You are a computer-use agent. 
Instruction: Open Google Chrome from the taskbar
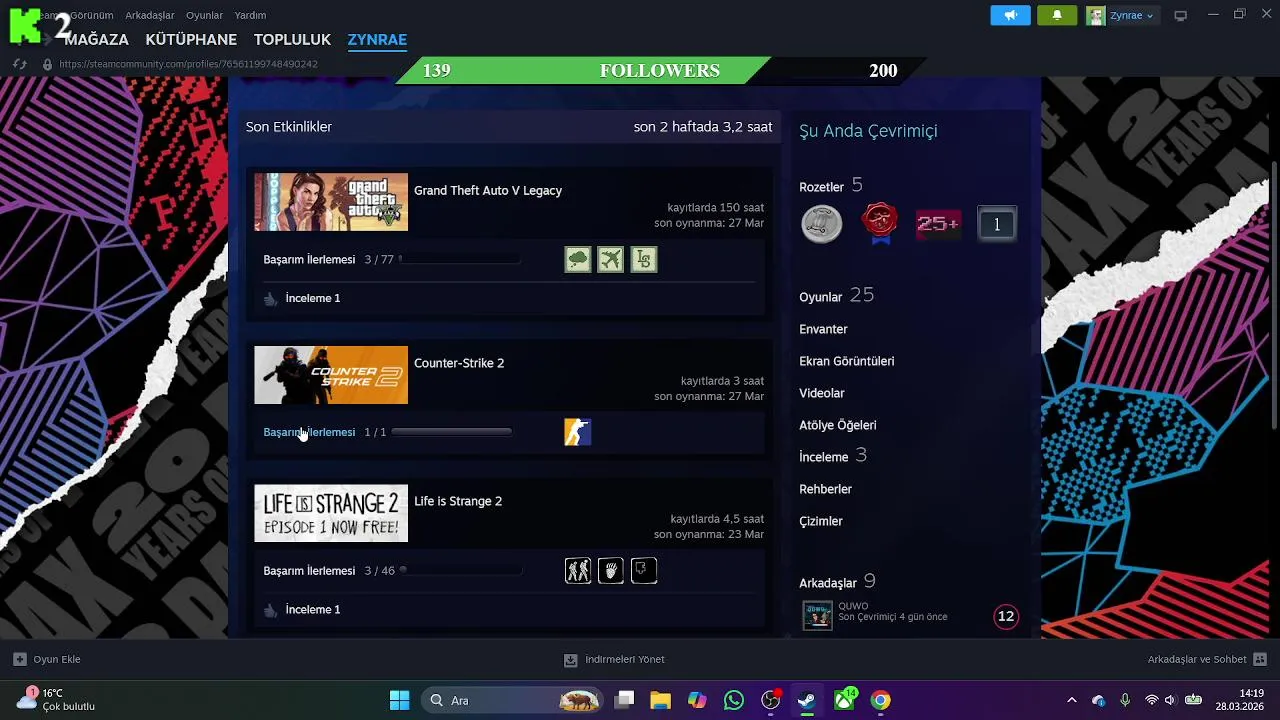[880, 700]
